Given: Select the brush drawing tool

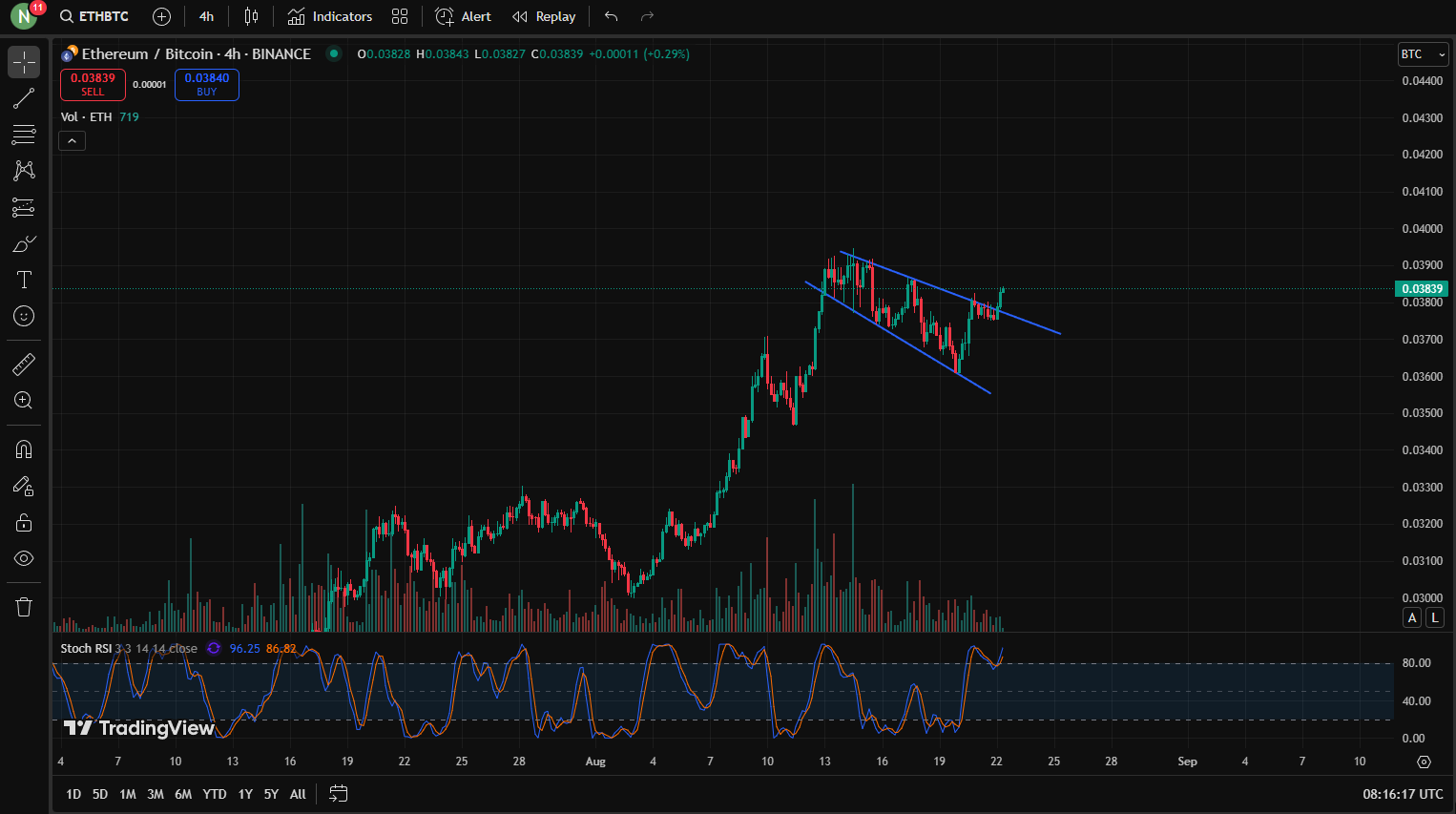Looking at the screenshot, I should pyautogui.click(x=24, y=243).
